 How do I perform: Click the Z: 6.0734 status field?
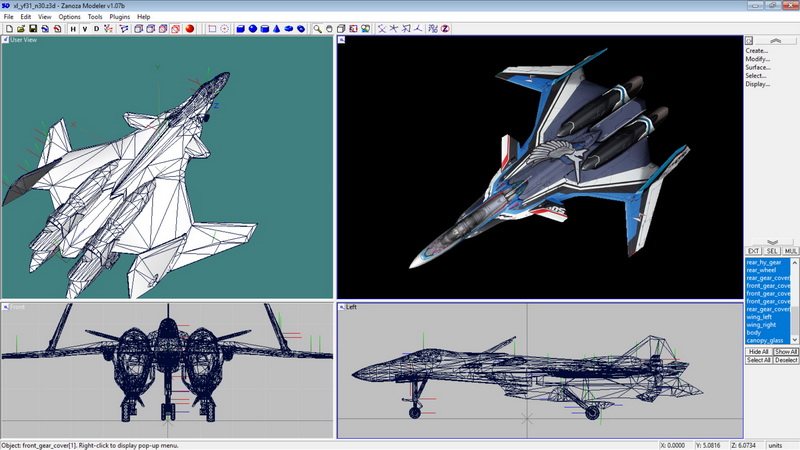click(x=746, y=445)
